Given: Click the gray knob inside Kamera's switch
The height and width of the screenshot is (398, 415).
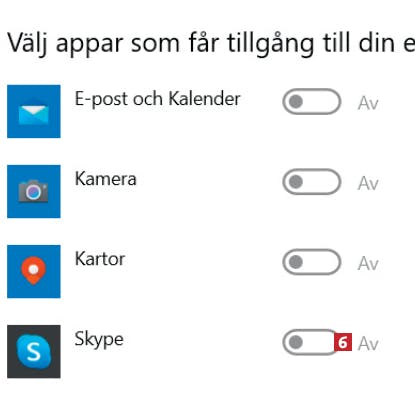Looking at the screenshot, I should tap(296, 182).
